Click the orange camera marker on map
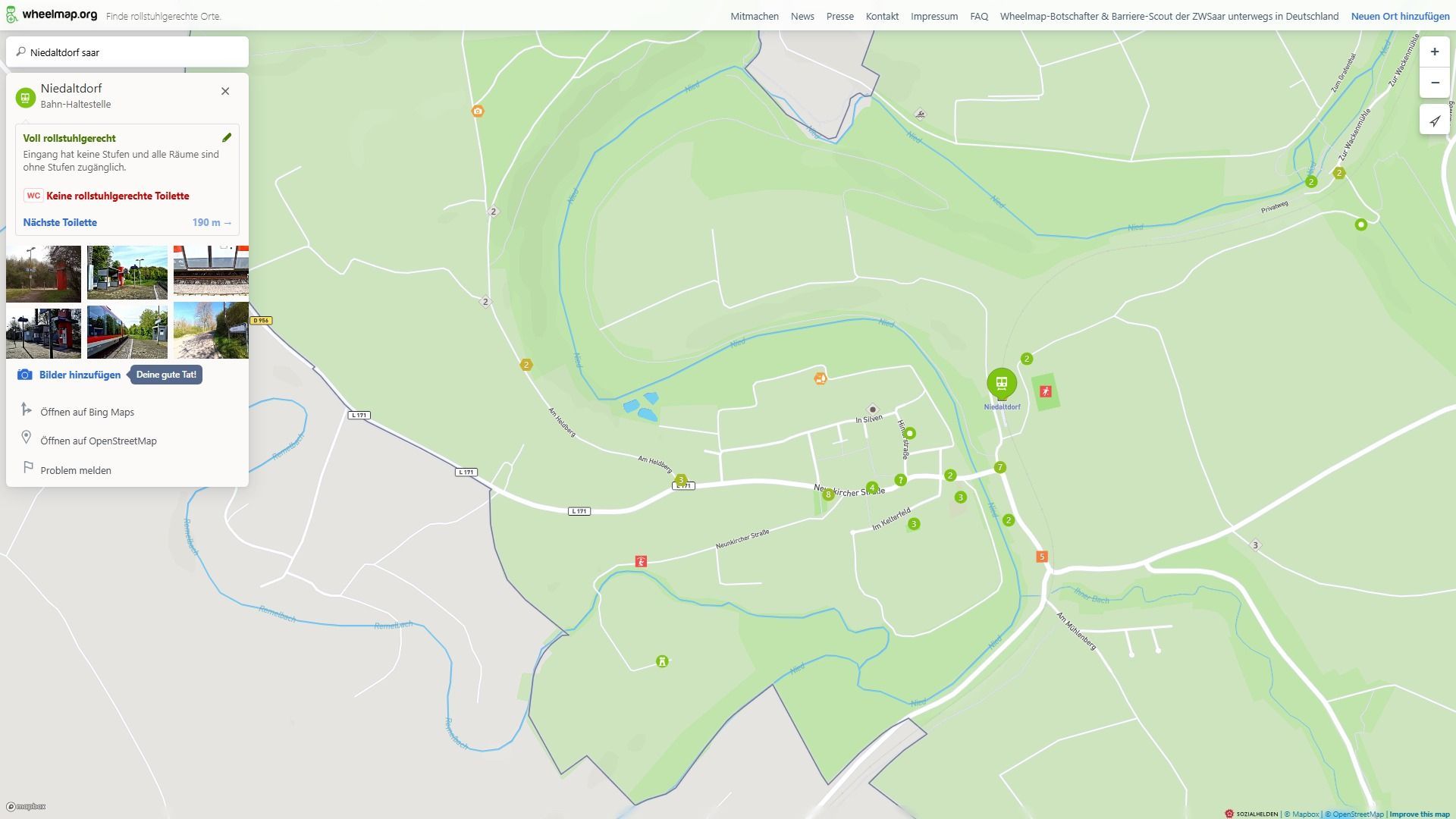Viewport: 1456px width, 819px height. [478, 111]
